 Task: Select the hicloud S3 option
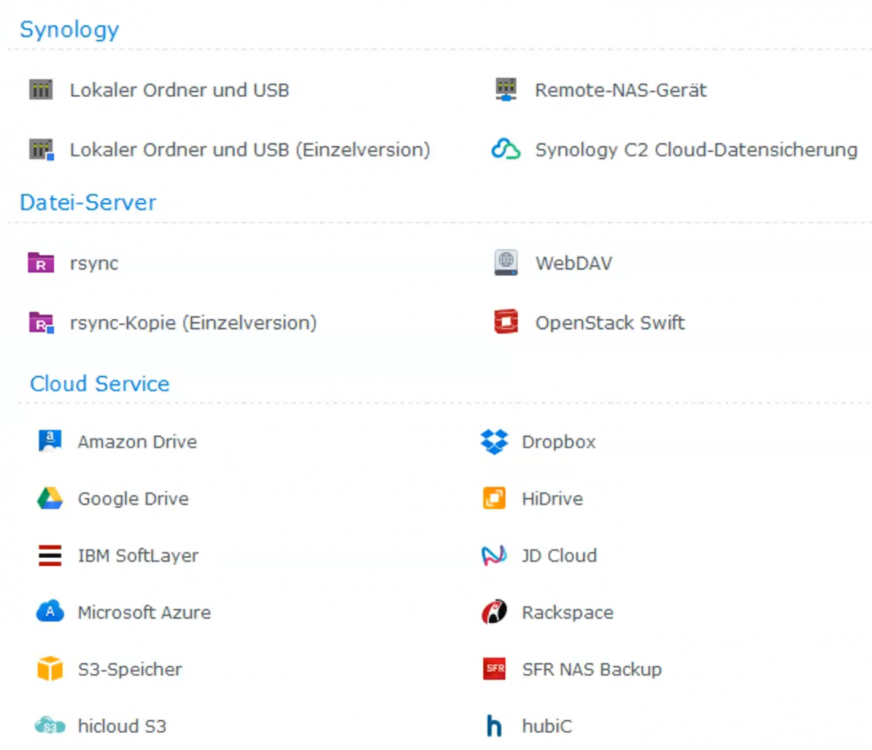click(101, 726)
